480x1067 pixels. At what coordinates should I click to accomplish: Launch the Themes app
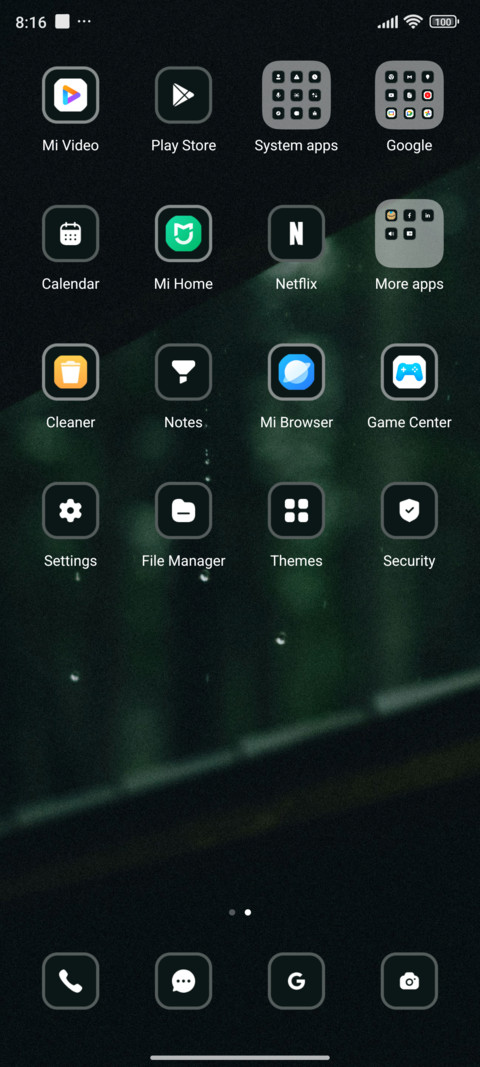(x=296, y=510)
